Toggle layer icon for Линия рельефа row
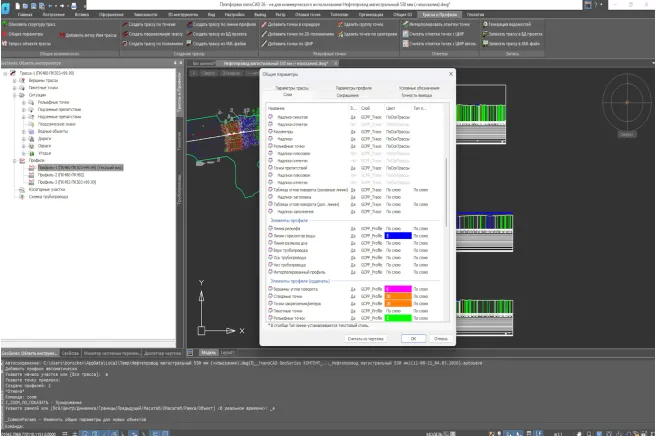This screenshot has height=436, width=656. pos(270,227)
